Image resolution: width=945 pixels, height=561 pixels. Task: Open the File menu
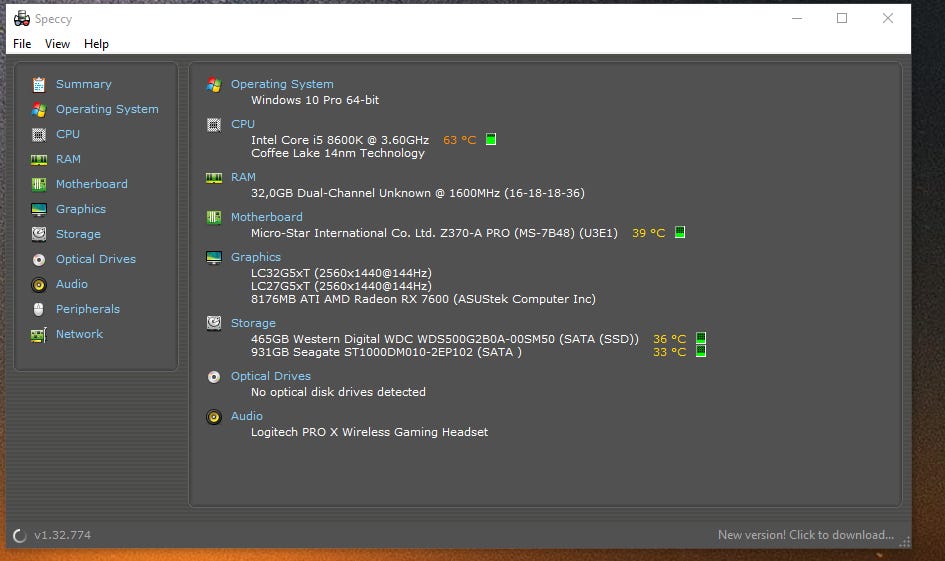pyautogui.click(x=22, y=44)
